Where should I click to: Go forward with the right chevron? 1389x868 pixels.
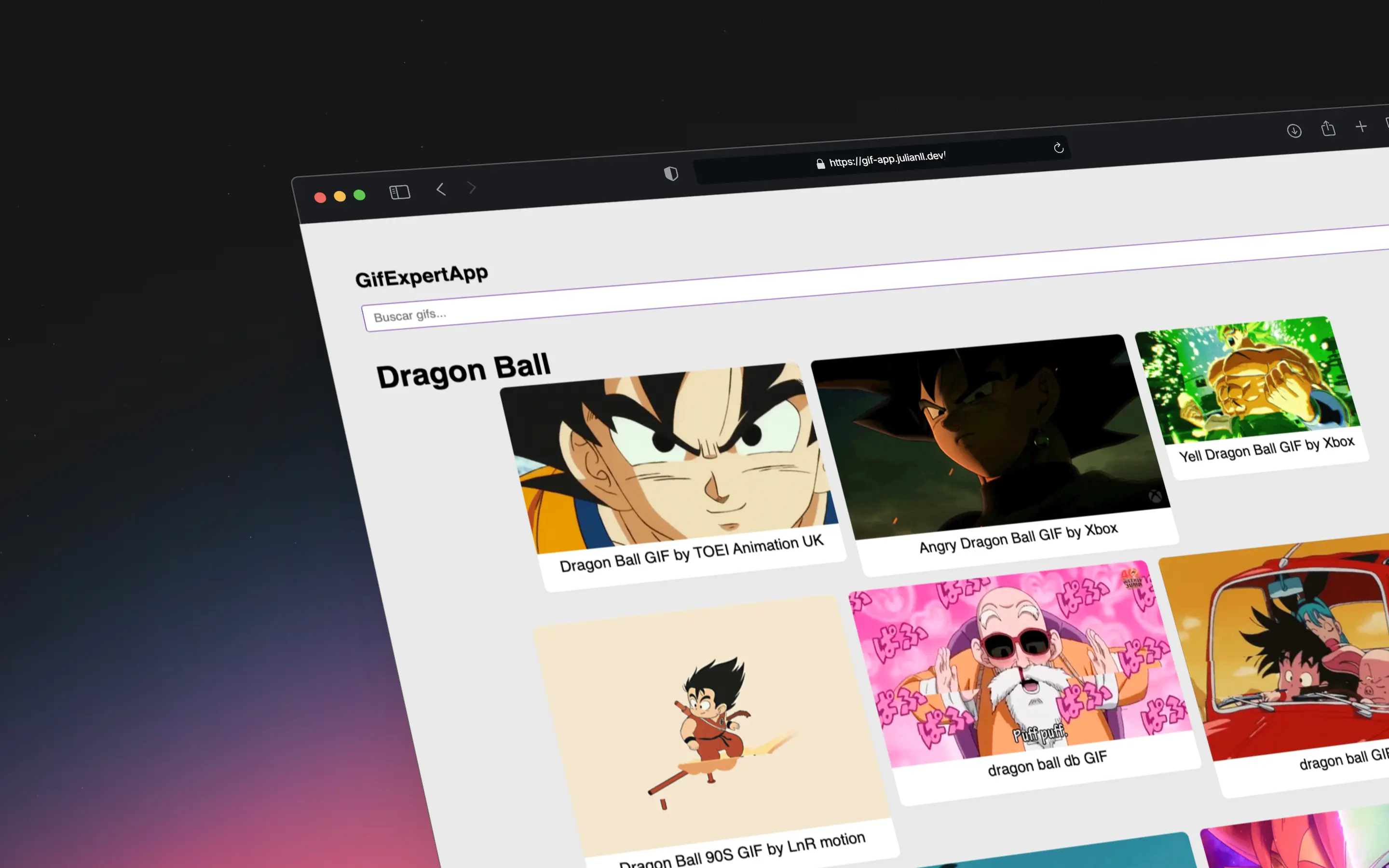point(472,188)
